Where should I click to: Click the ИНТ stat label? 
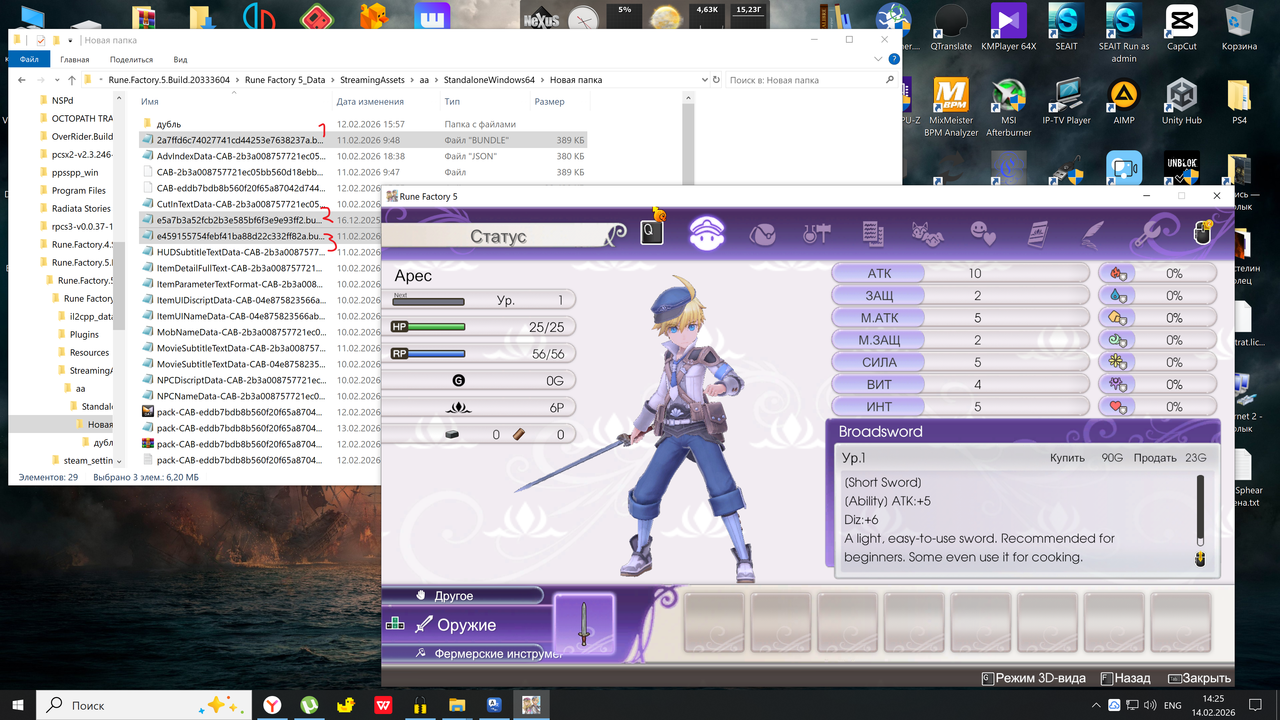[x=880, y=406]
